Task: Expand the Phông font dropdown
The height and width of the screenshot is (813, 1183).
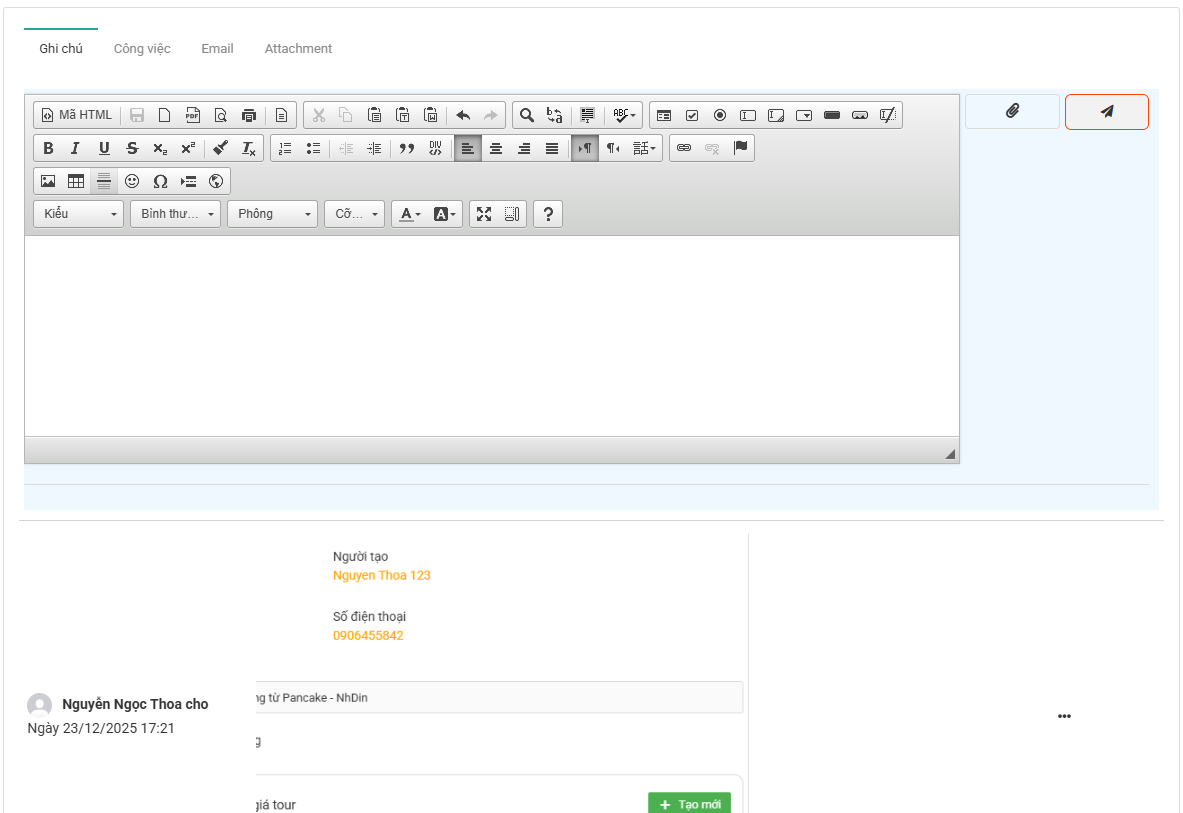Action: [272, 214]
